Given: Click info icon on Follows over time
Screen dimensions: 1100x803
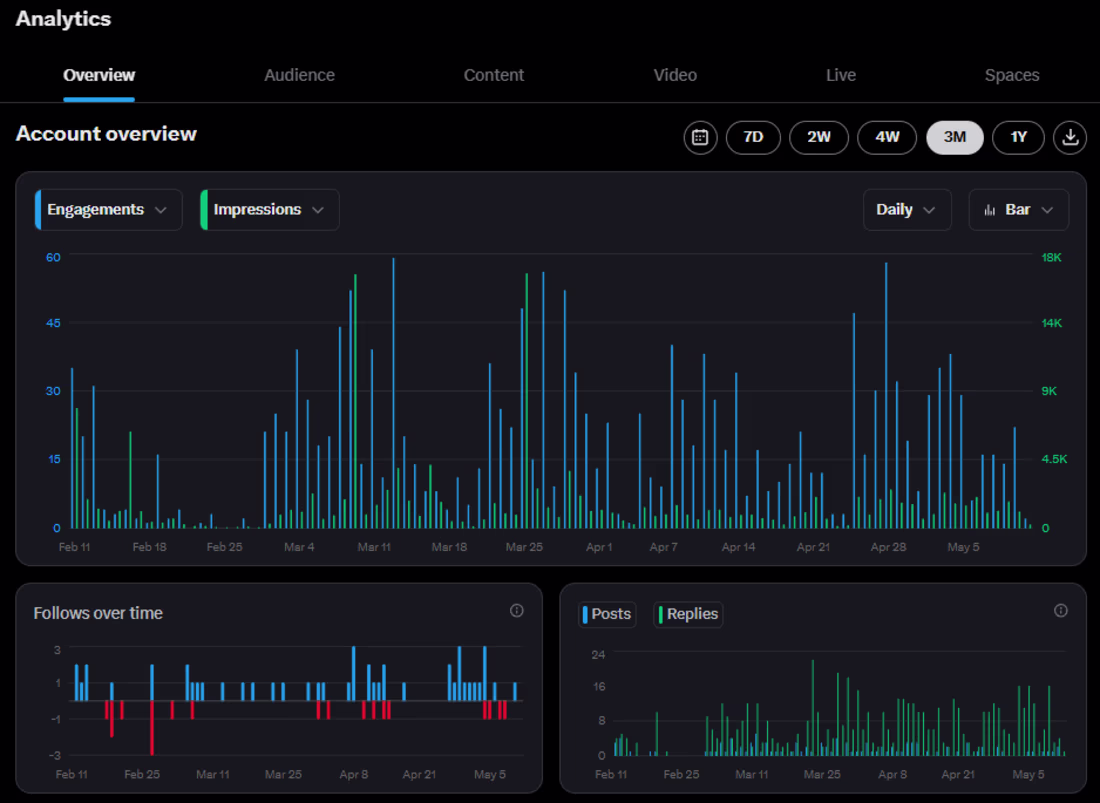Looking at the screenshot, I should [x=517, y=611].
